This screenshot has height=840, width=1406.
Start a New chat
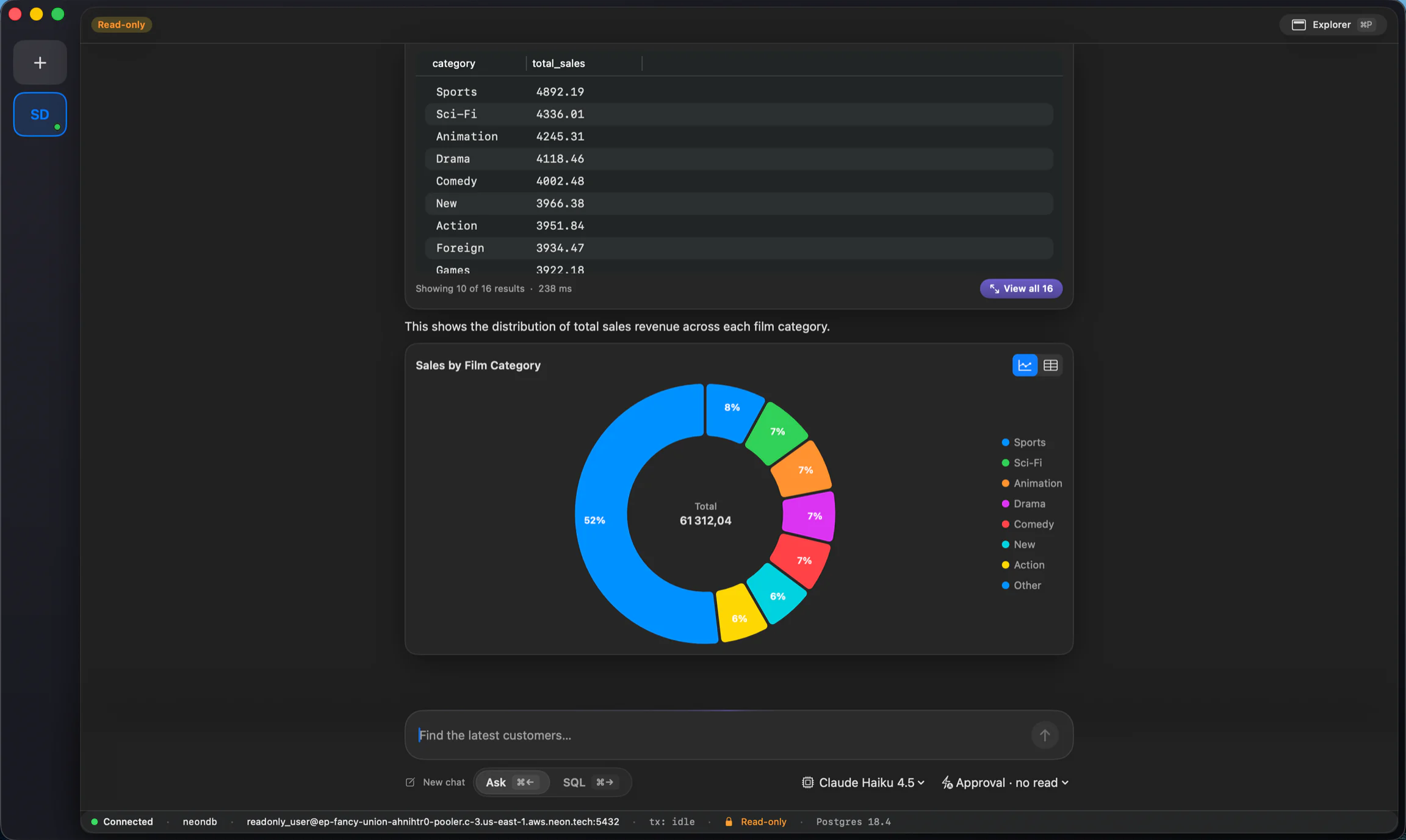pos(435,783)
